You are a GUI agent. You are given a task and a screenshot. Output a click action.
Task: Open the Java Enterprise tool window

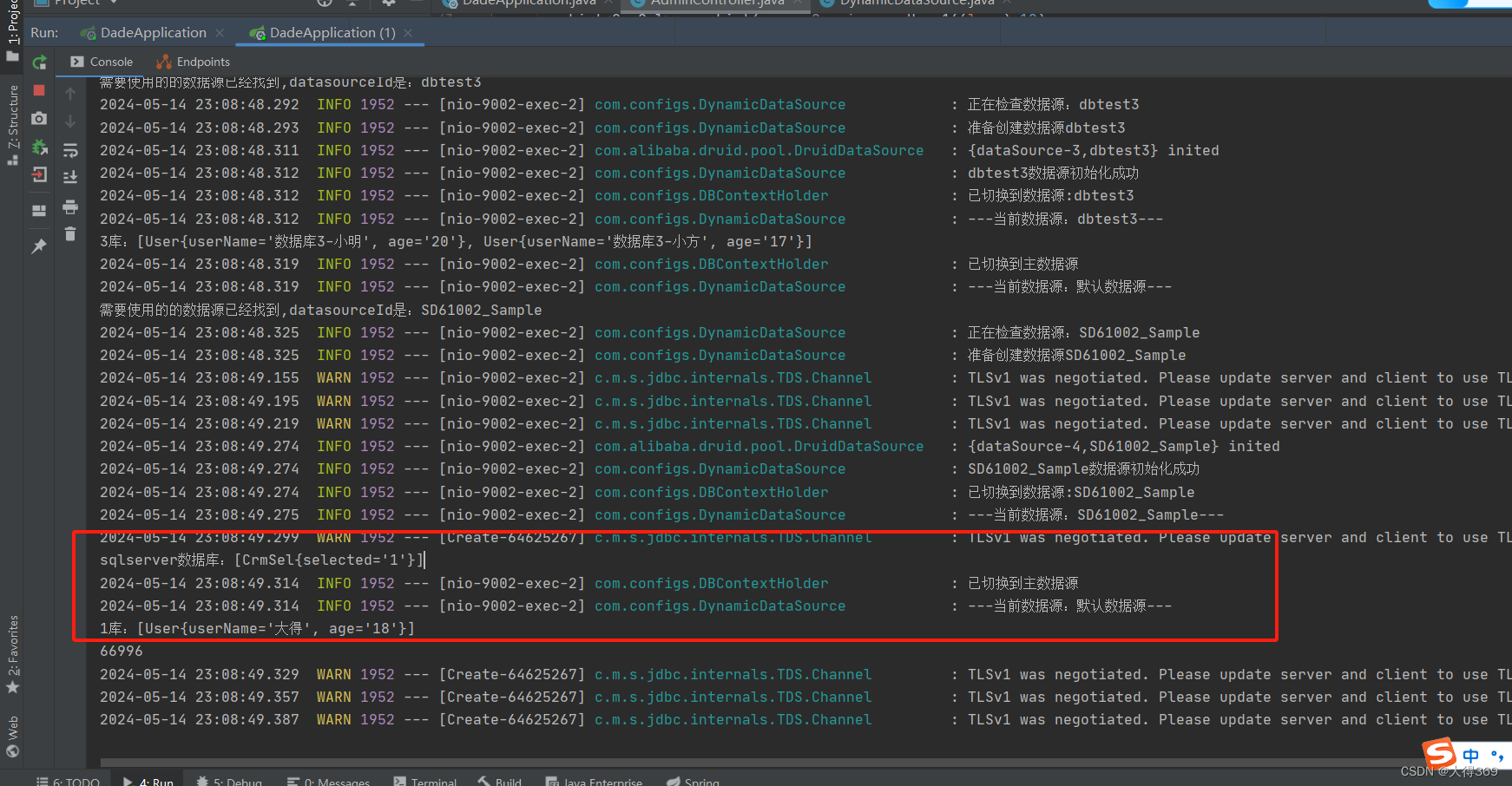click(x=594, y=782)
